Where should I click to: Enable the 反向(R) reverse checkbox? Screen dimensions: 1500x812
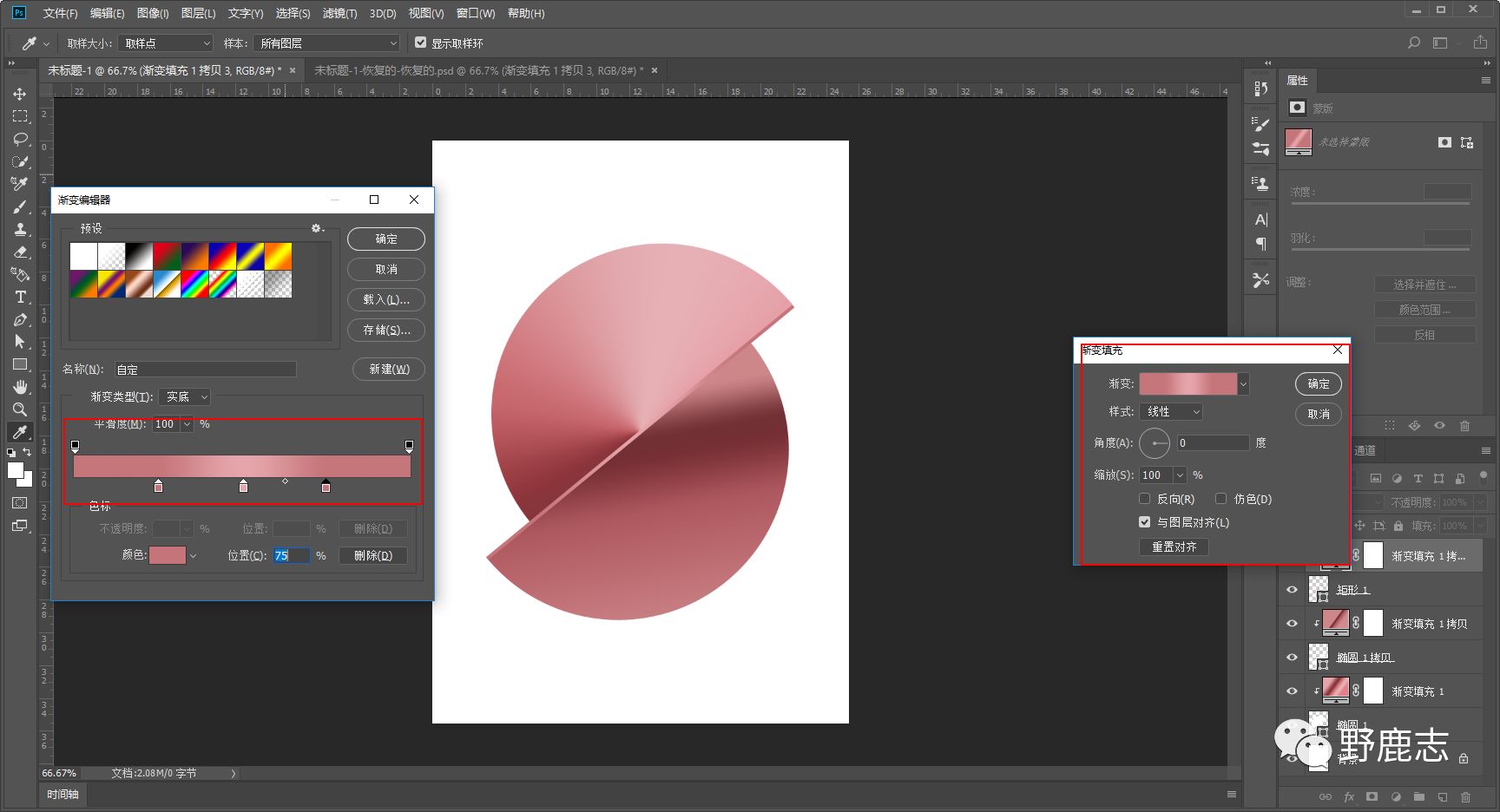click(x=1145, y=499)
